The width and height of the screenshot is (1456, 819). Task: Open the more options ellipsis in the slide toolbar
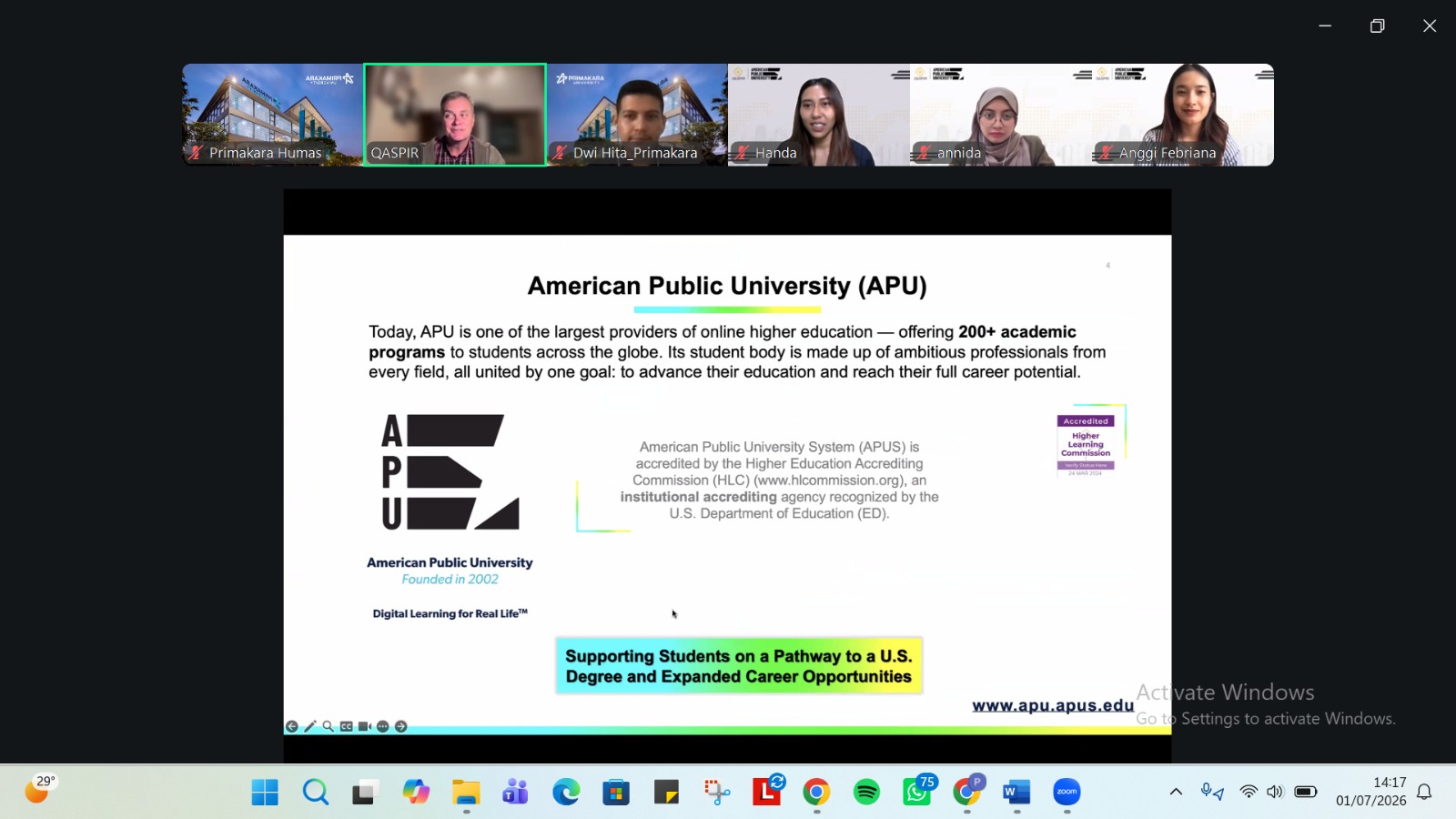pyautogui.click(x=383, y=726)
